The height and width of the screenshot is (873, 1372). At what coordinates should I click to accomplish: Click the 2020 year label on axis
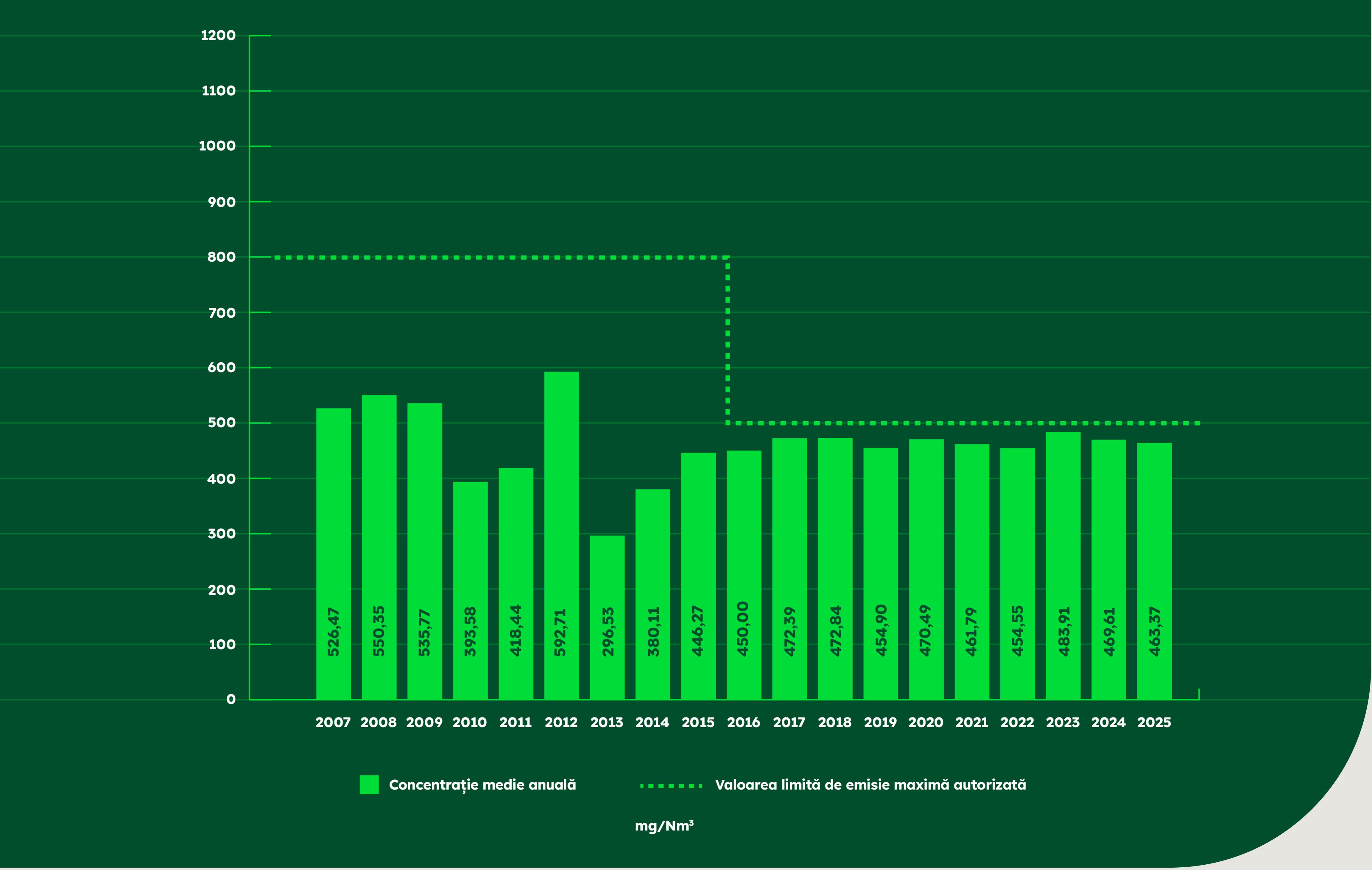925,723
